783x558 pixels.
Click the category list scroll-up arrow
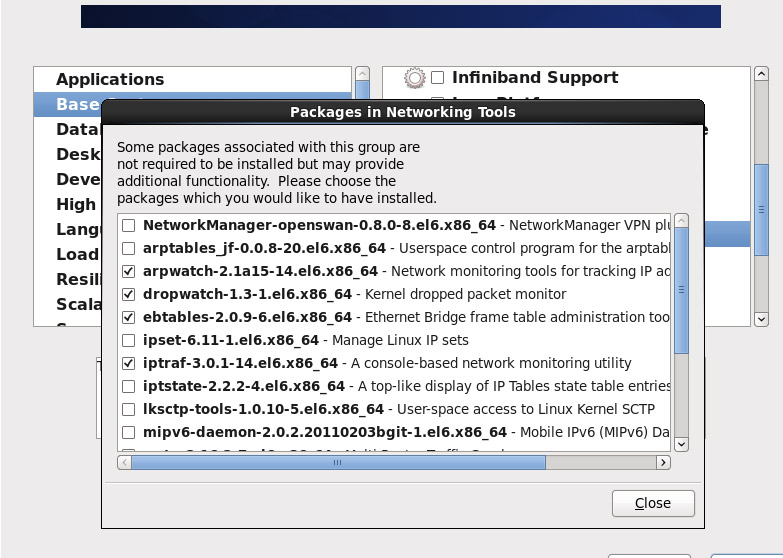pos(363,74)
